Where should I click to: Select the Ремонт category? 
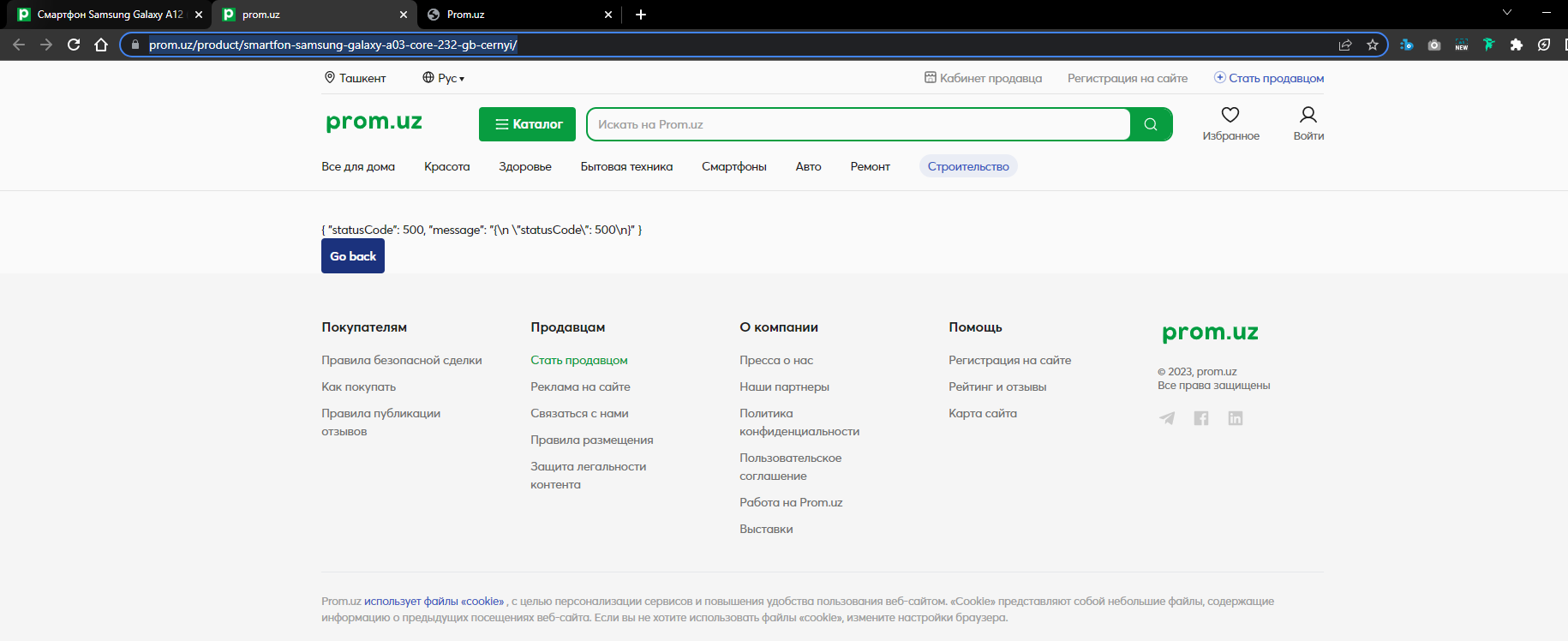871,166
